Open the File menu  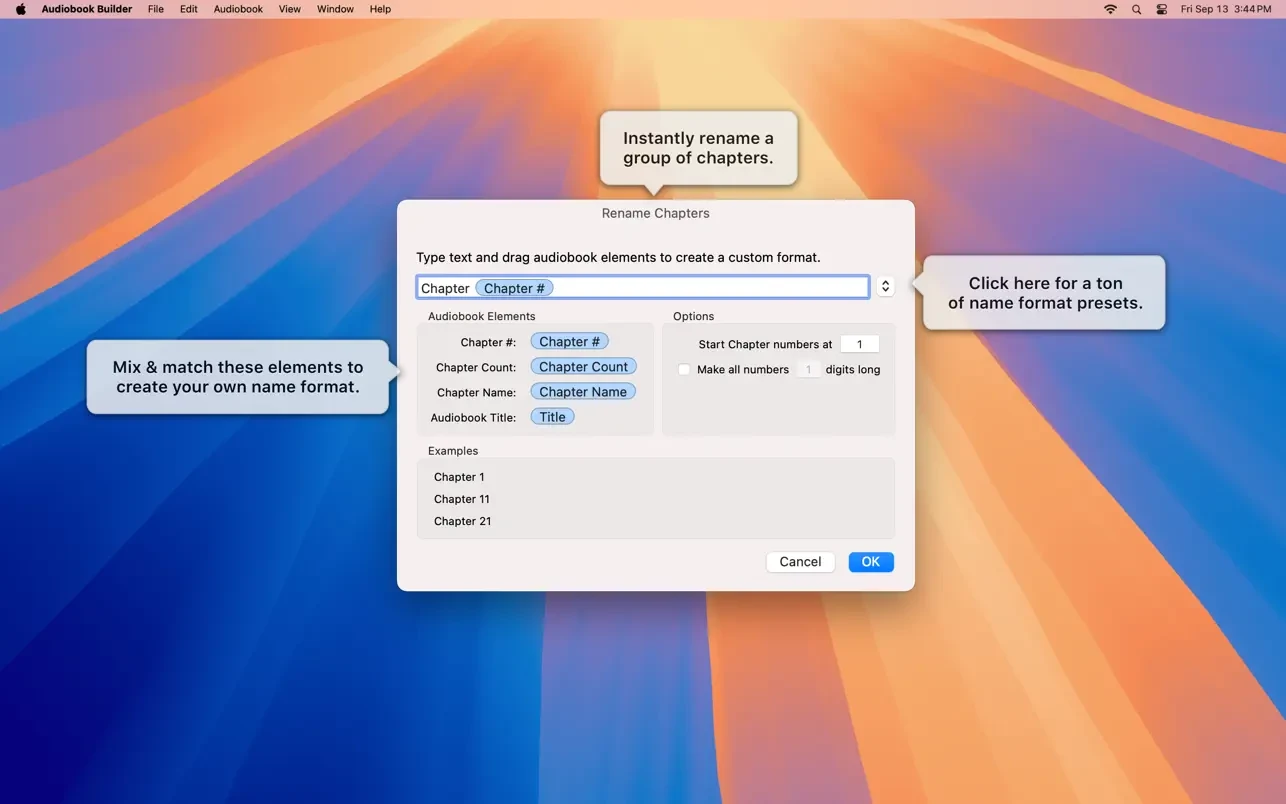[156, 9]
